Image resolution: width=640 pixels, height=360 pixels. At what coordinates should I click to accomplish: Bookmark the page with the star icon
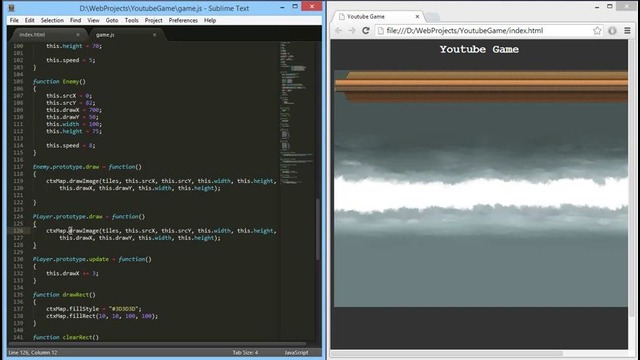tap(597, 31)
